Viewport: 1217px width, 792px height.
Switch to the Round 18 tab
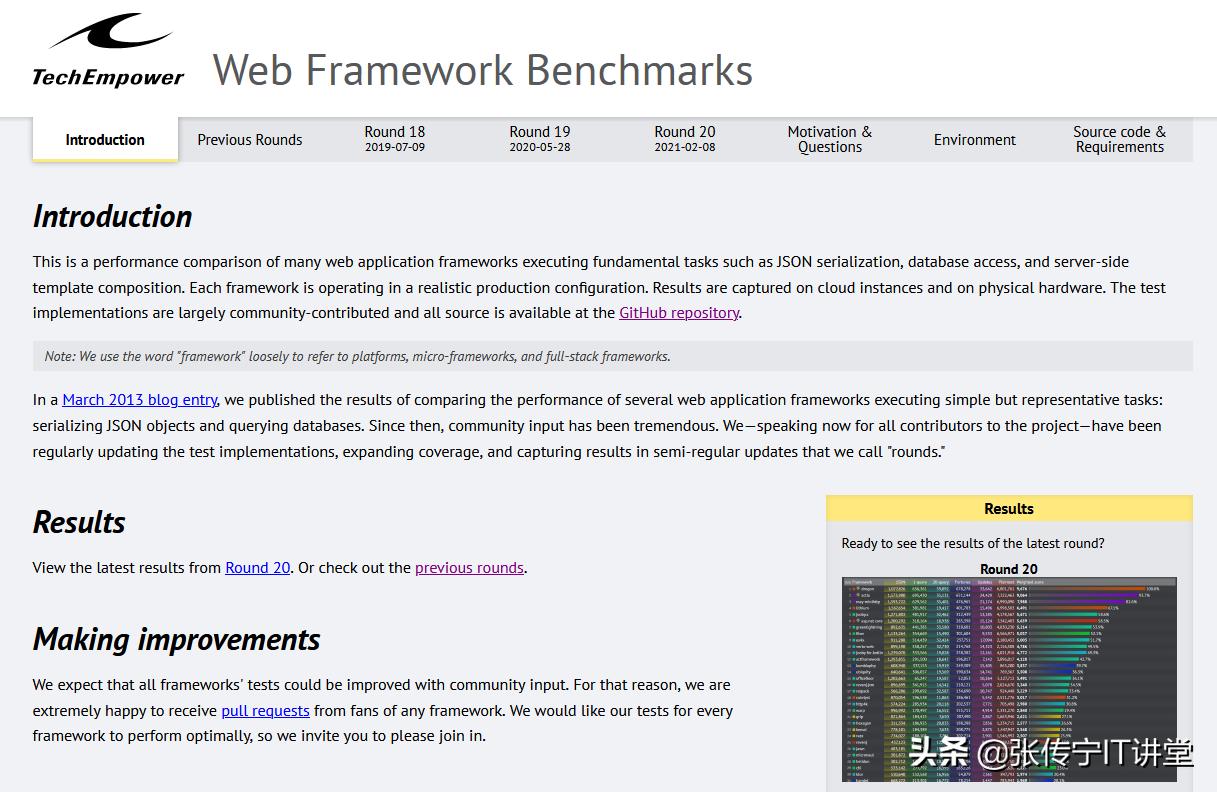click(x=394, y=139)
